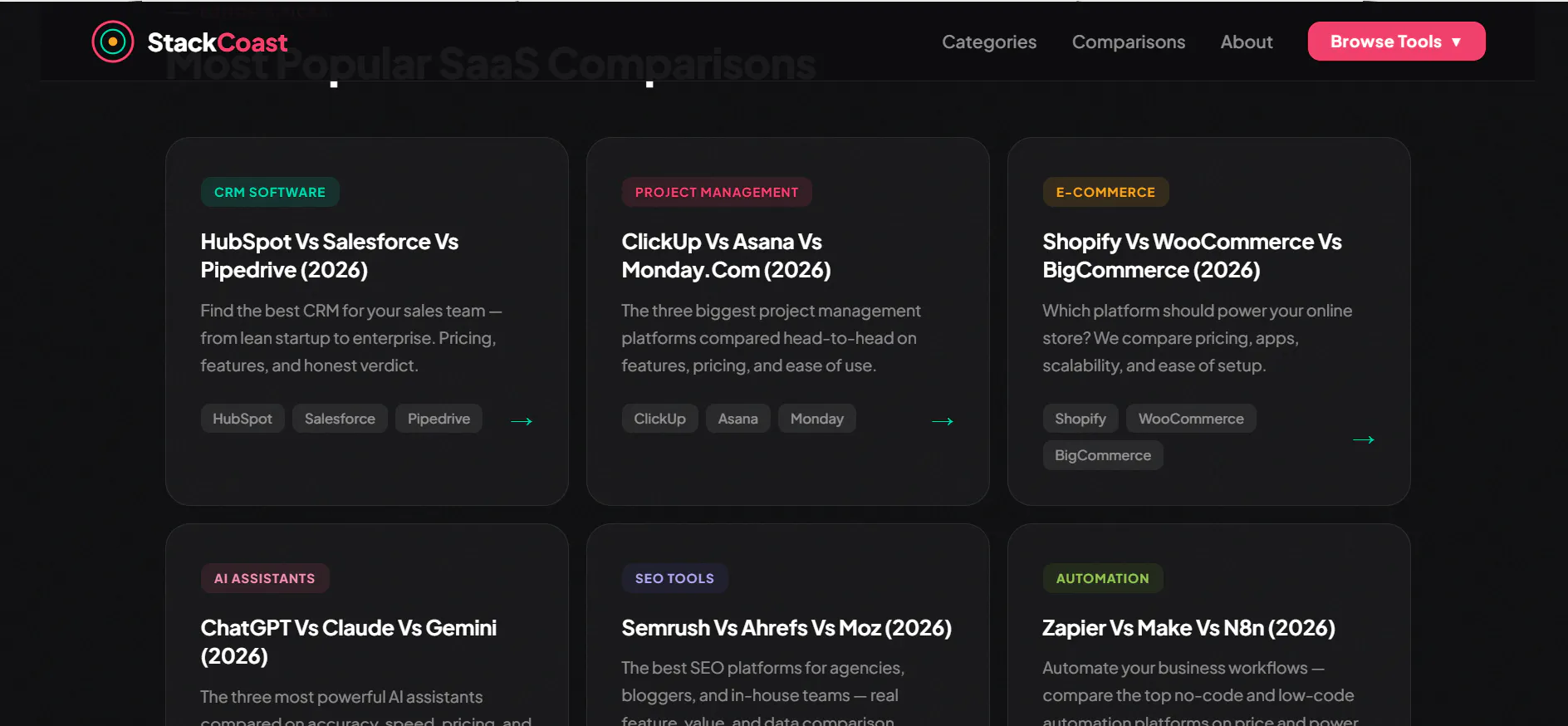The width and height of the screenshot is (1568, 726).
Task: Open the StackCoast home link text
Action: 218,42
